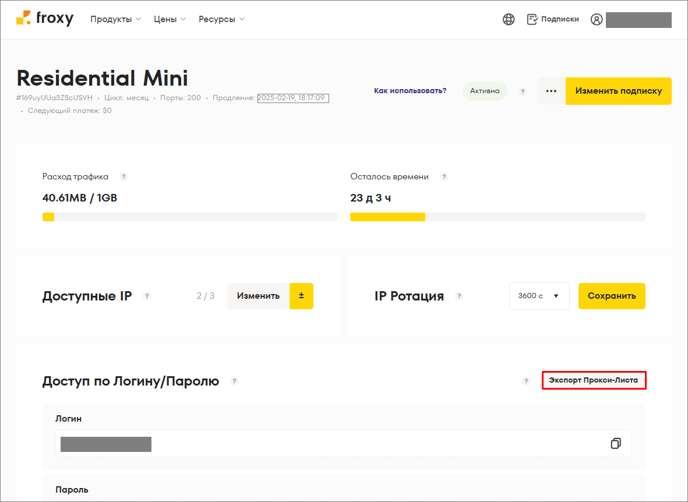Show the Доступ по Логину/Паролю help tooltip
This screenshot has width=688, height=502.
234,381
